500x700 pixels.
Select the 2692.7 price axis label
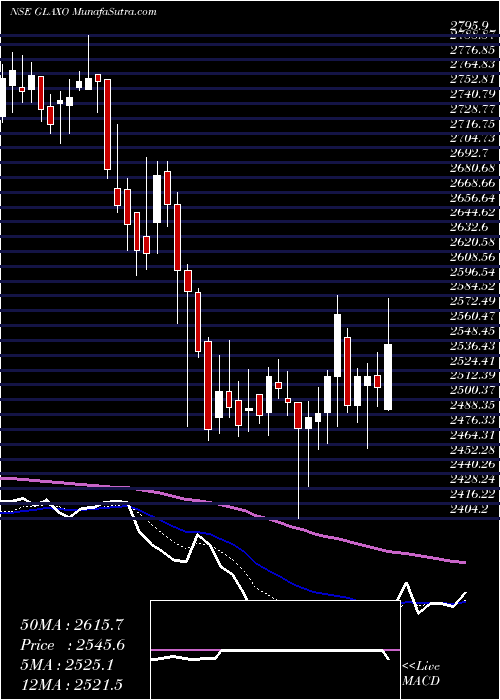[x=470, y=153]
